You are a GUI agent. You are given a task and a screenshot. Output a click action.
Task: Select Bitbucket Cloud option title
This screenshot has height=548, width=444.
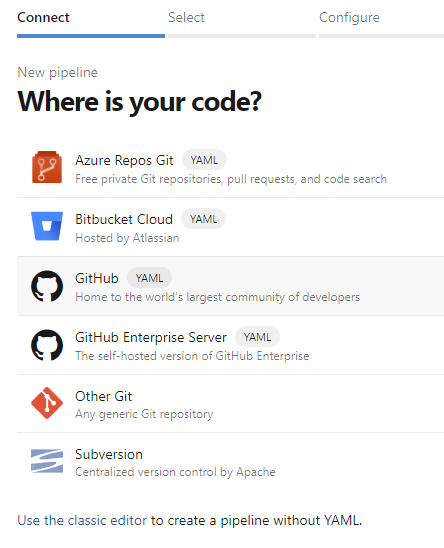pos(124,219)
